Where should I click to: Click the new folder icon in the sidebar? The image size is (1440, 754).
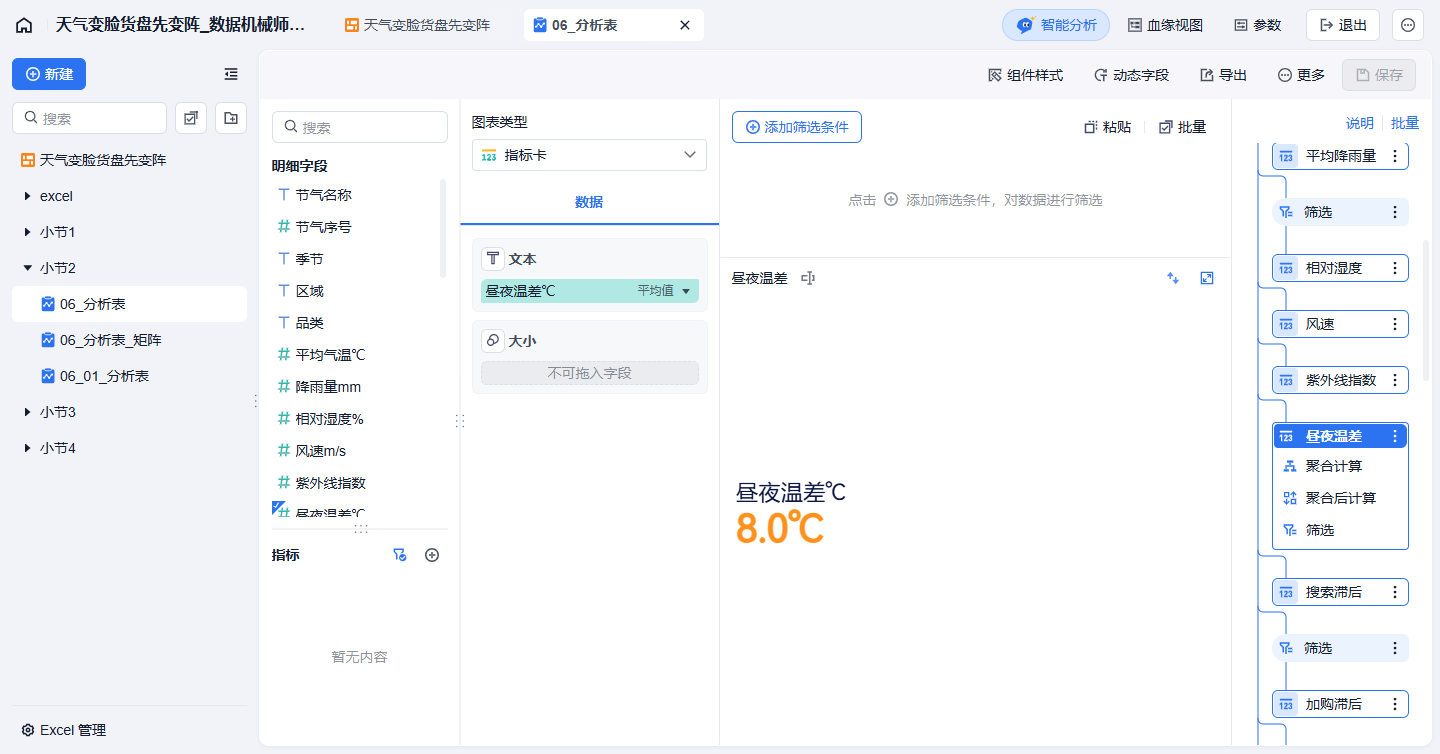(231, 118)
